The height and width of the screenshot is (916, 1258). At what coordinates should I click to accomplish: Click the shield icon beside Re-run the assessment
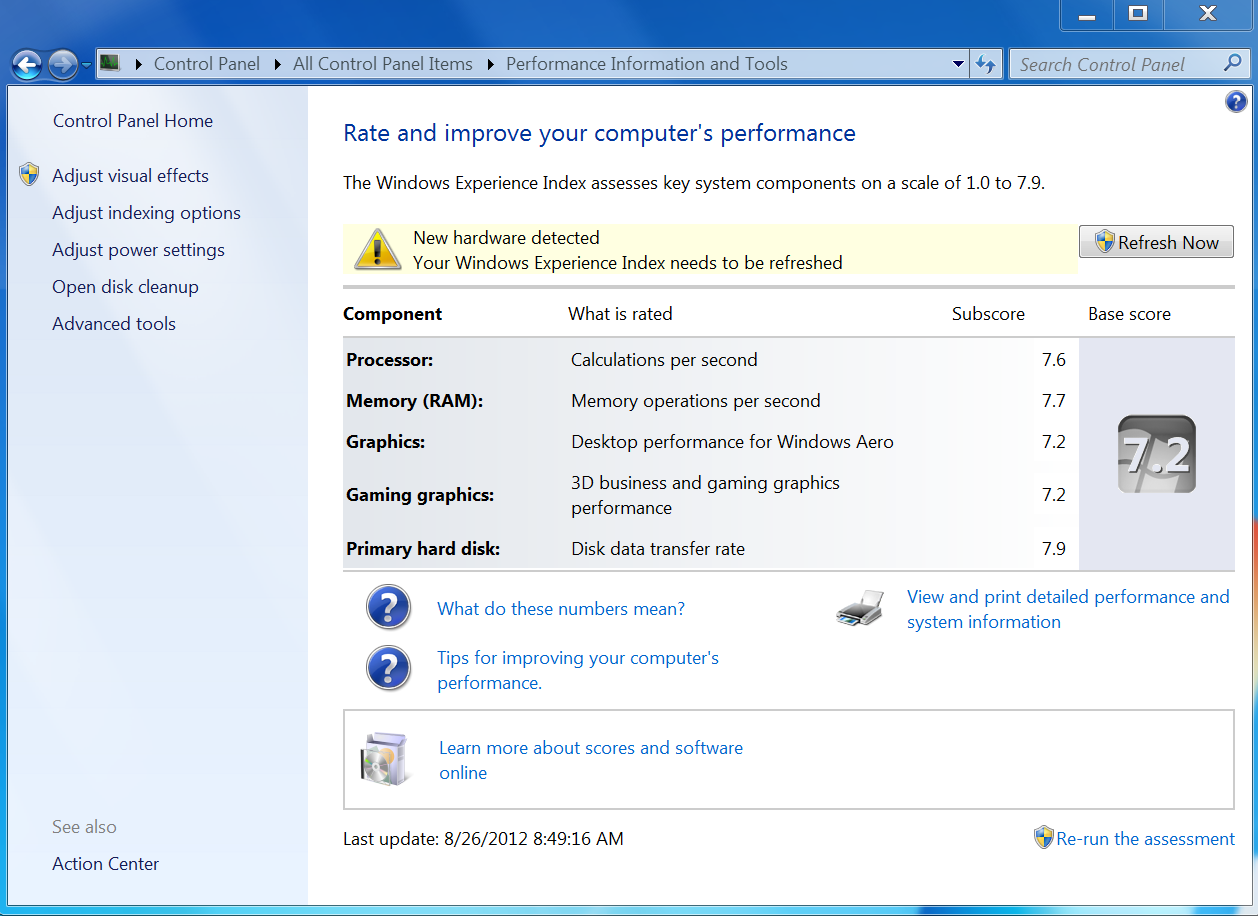tap(1044, 837)
